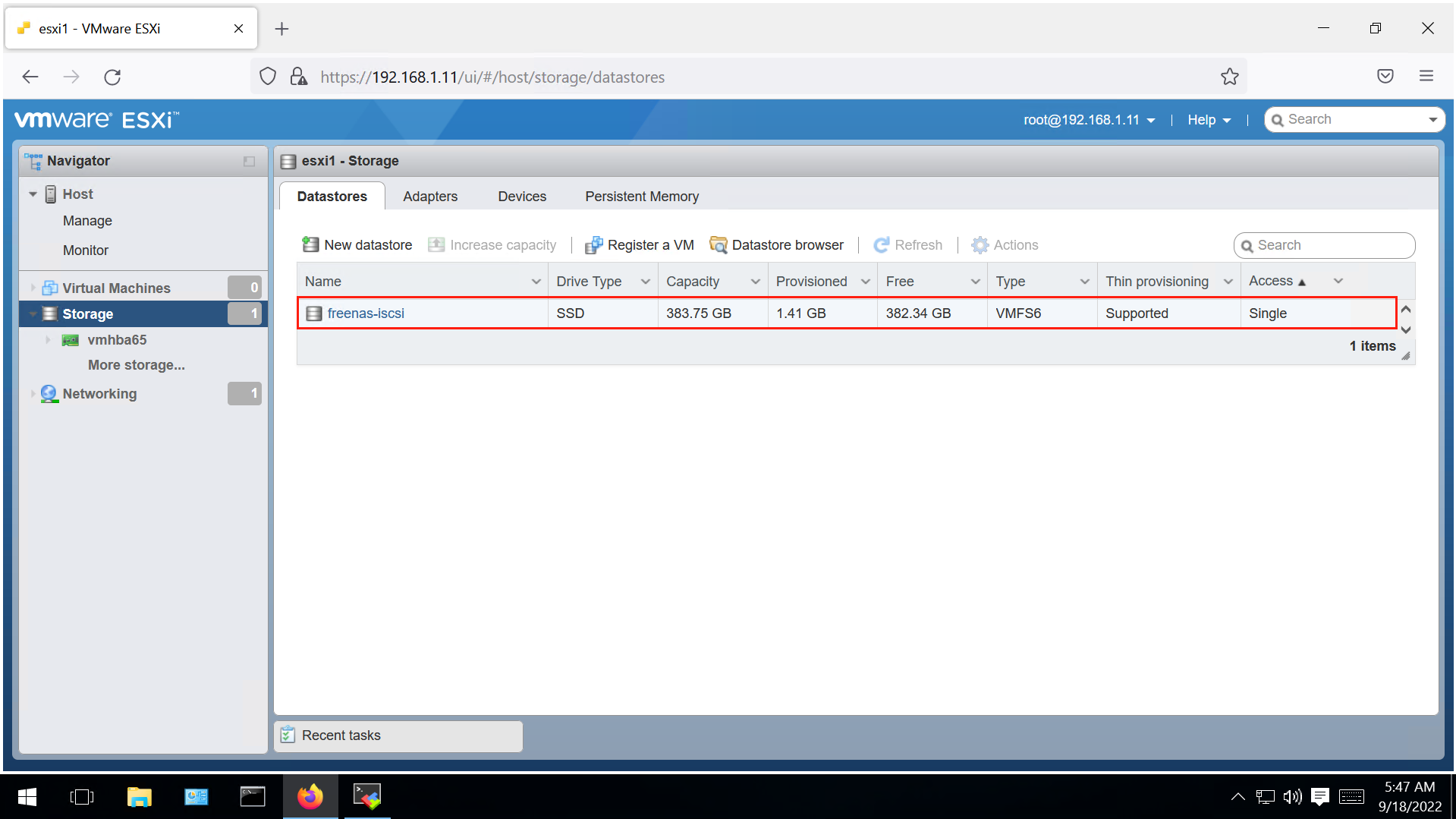Refresh the datastores list
This screenshot has height=819, width=1456.
907,244
